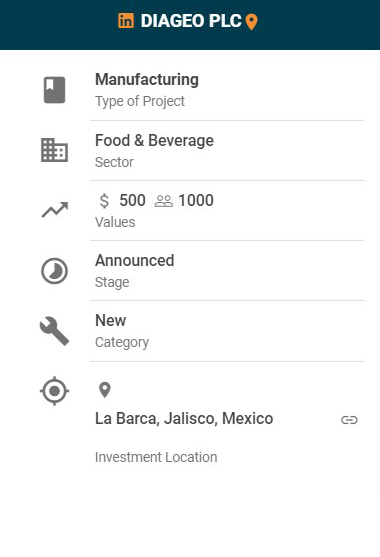
Task: Click the La Barca, Jalisco, Mexico text
Action: click(x=184, y=418)
